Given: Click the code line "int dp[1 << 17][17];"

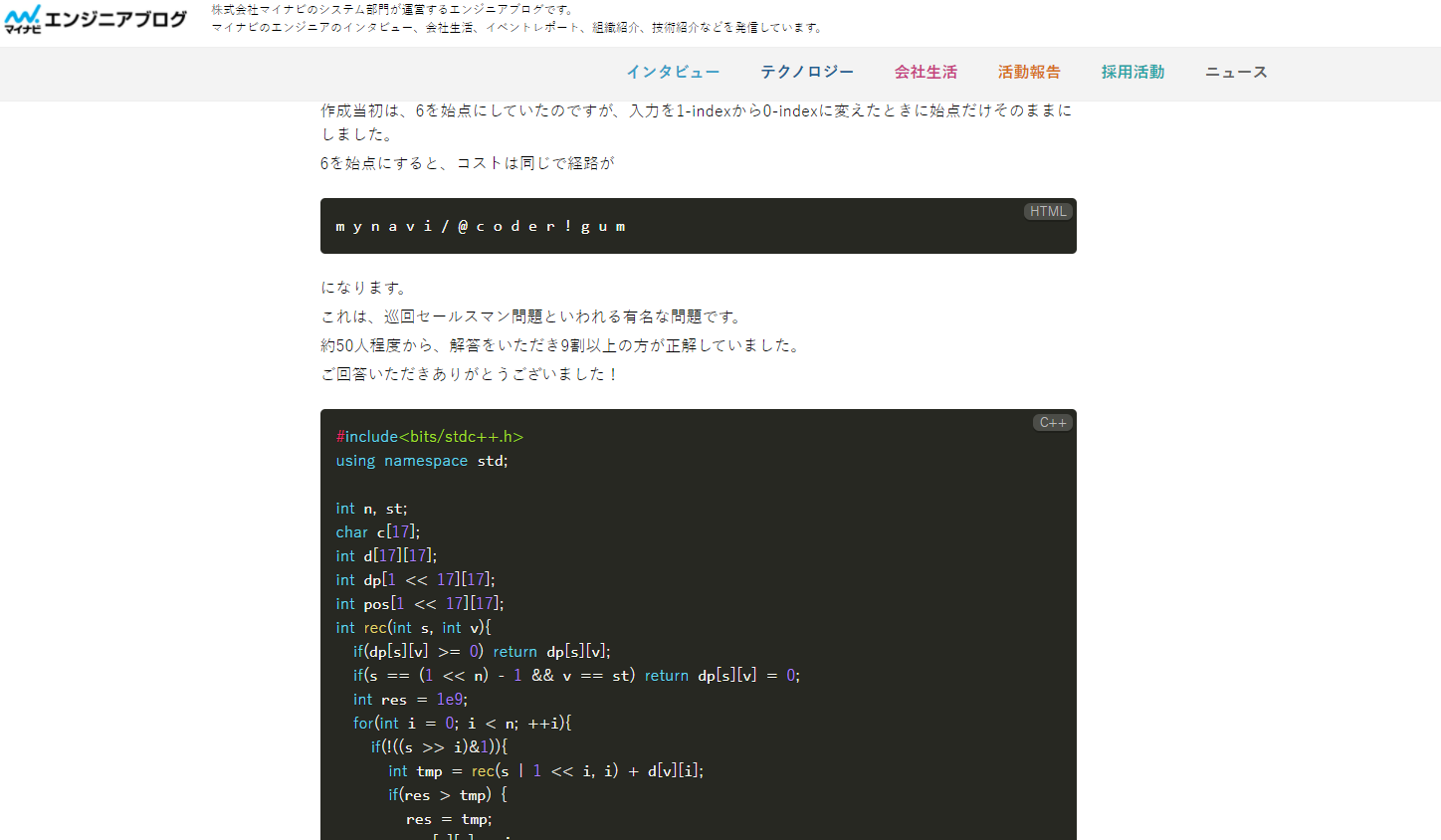Looking at the screenshot, I should [x=415, y=580].
